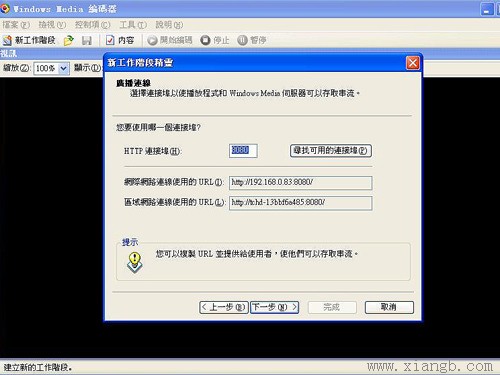Open the 檢視 menu

(x=52, y=25)
